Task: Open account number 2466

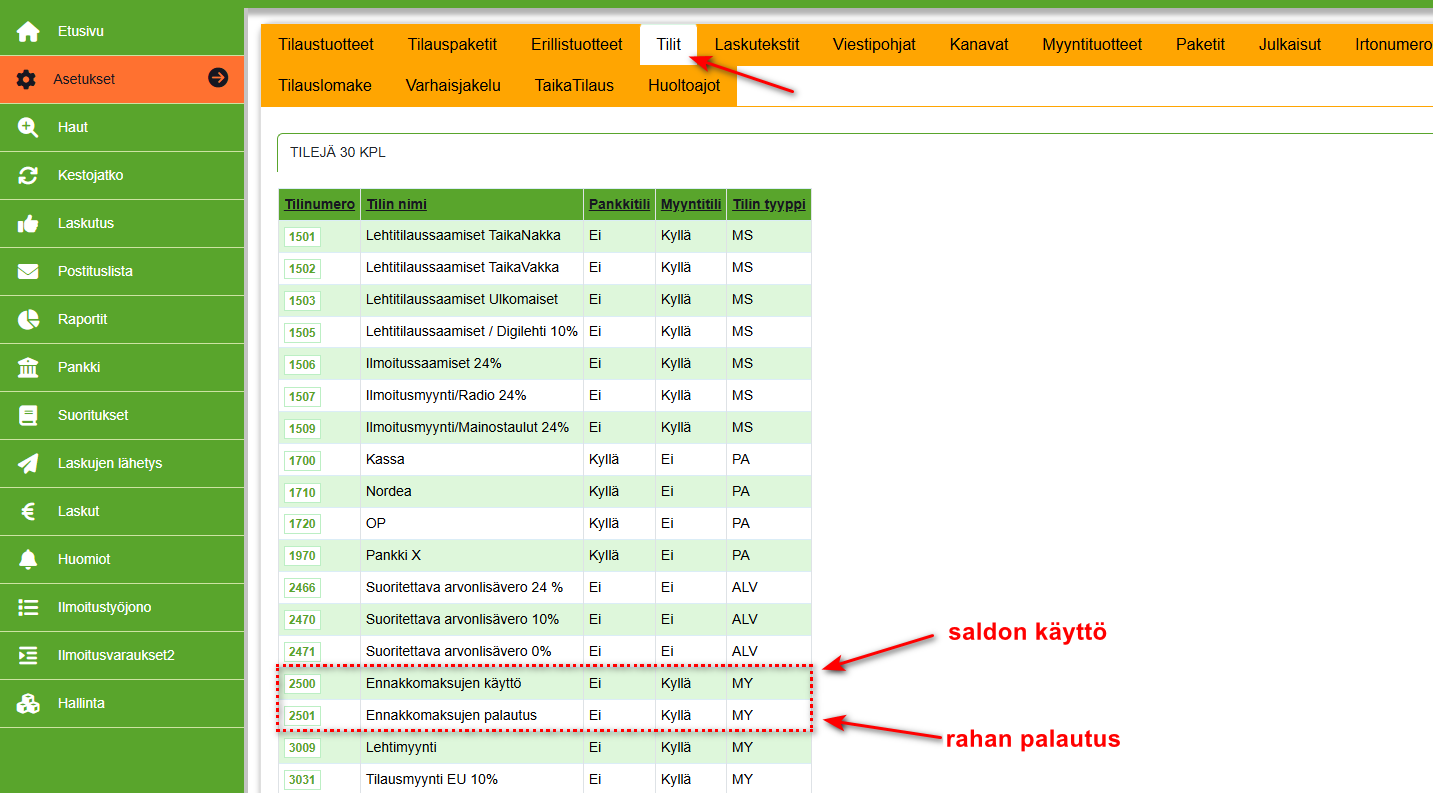Action: [302, 587]
